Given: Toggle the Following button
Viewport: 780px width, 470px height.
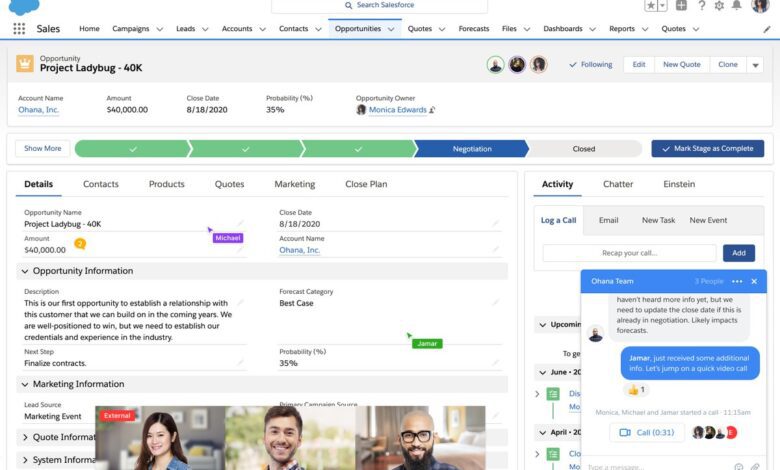Looking at the screenshot, I should [591, 65].
